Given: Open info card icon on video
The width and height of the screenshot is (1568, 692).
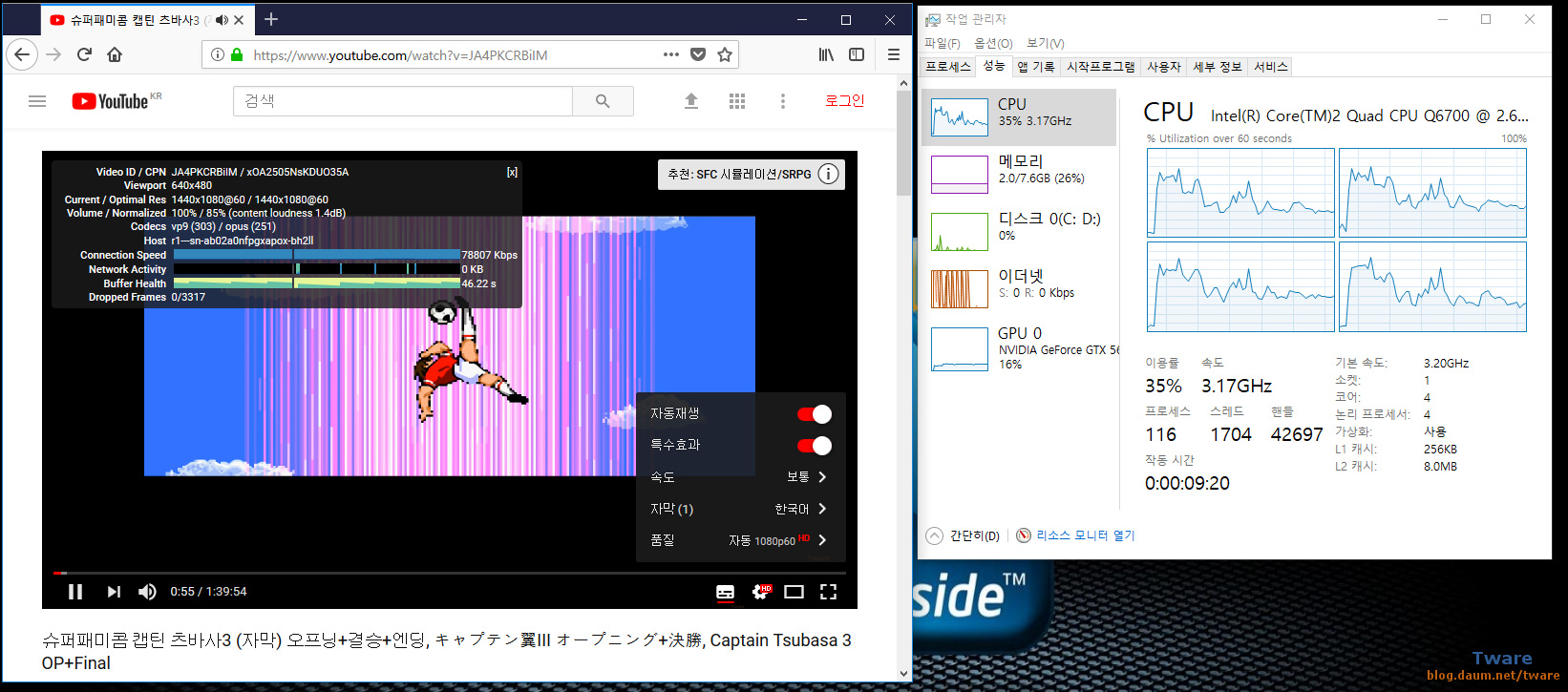Looking at the screenshot, I should [x=829, y=174].
